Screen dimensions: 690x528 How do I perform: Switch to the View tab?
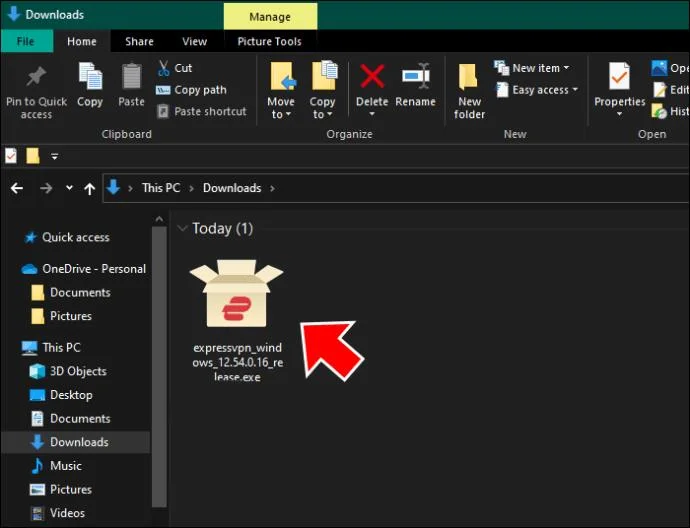pos(195,41)
